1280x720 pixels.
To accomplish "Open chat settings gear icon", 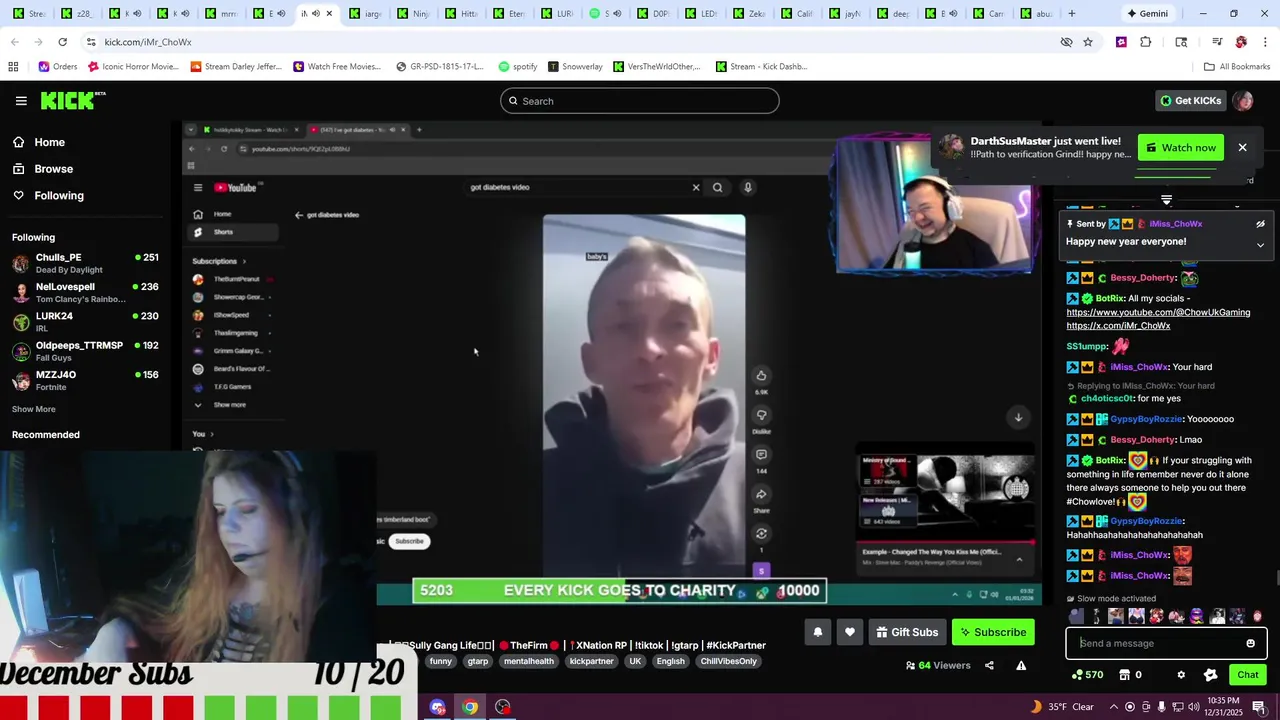I will tap(1181, 675).
